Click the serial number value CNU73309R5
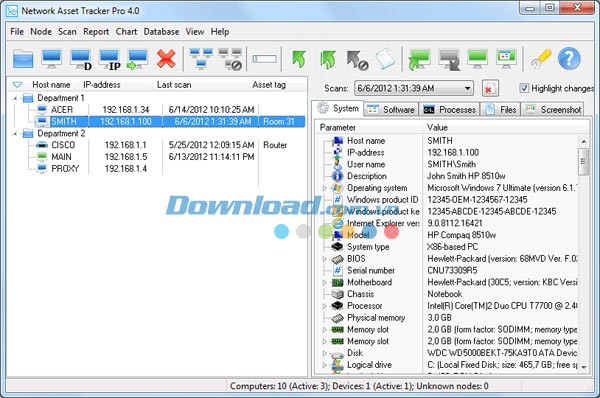The height and width of the screenshot is (398, 600). click(452, 271)
